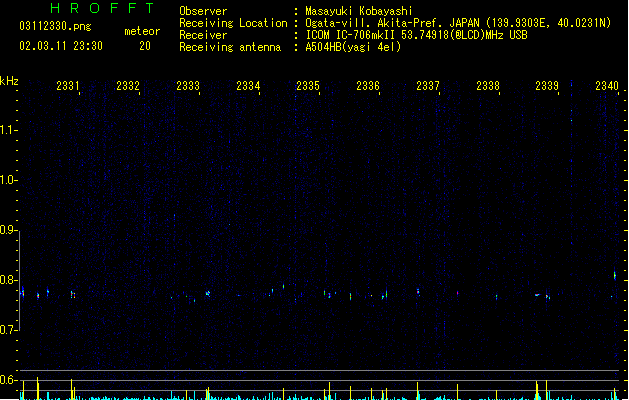
Task: Click the Receiving Location label
Action: 233,23
